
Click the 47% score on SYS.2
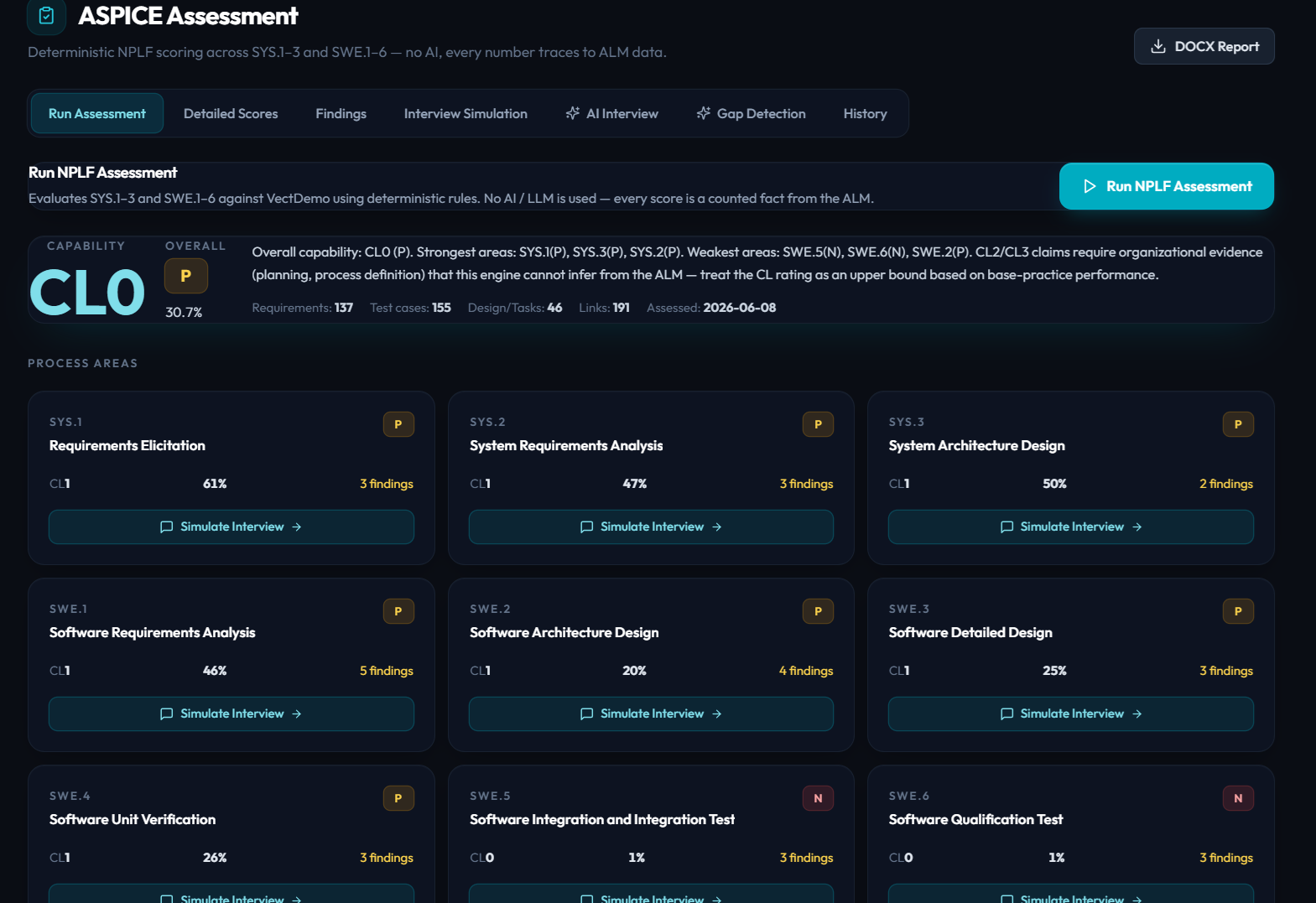pos(635,484)
